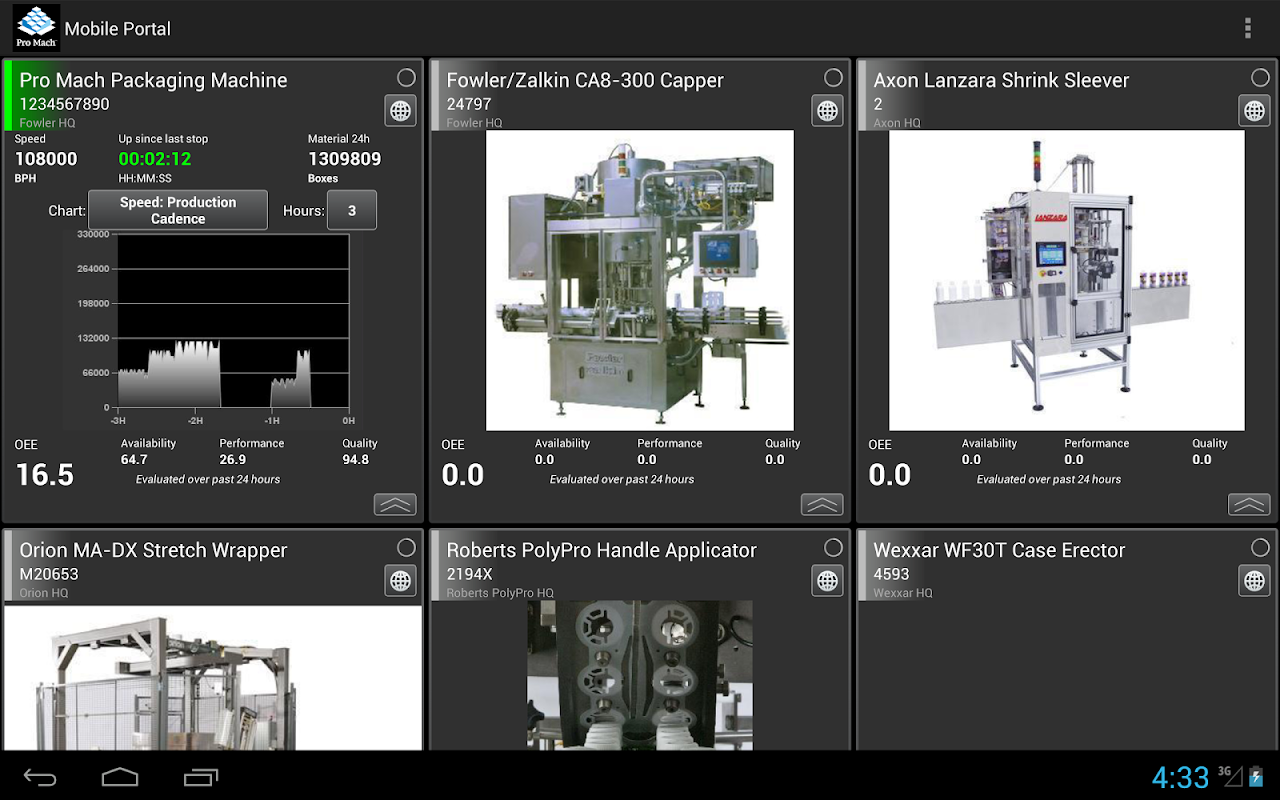
Task: Open globe icon on Roberts PolyPro Handle Applicator
Action: pos(828,581)
